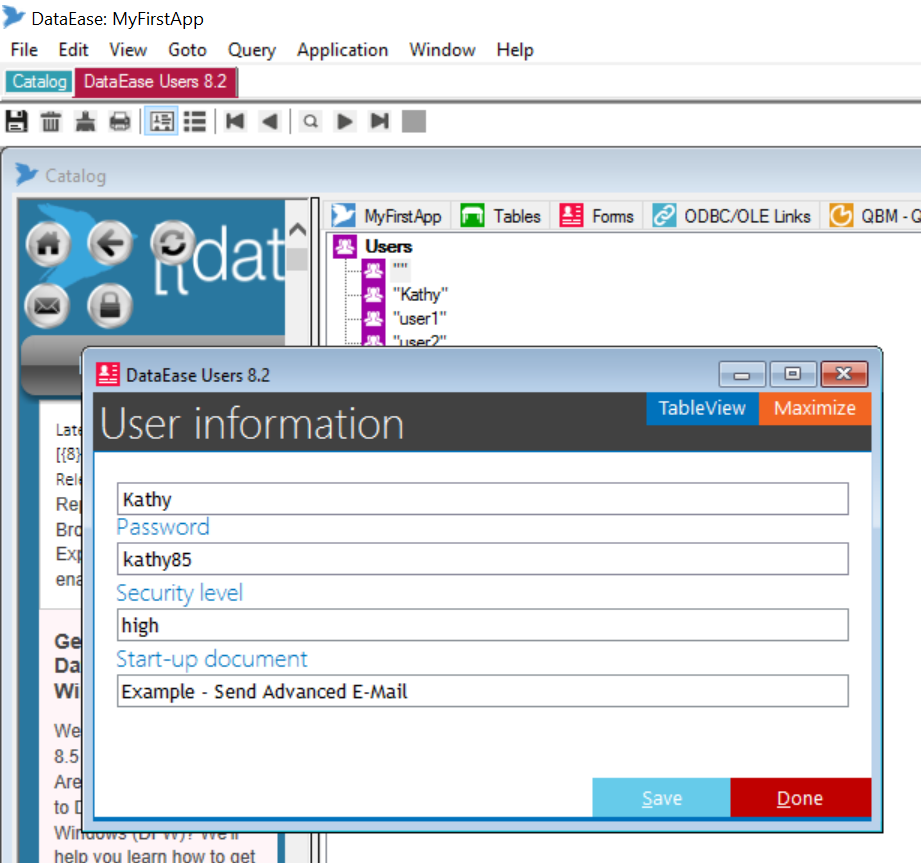
Task: Click the Lock round button
Action: pyautogui.click(x=110, y=305)
